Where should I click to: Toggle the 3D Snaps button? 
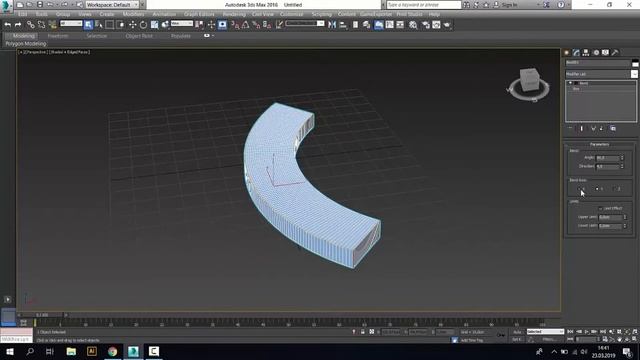point(235,25)
